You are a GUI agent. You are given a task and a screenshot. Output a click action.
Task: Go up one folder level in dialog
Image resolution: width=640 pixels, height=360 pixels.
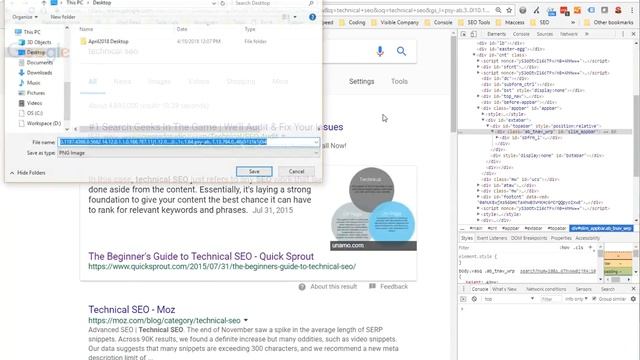point(43,3)
